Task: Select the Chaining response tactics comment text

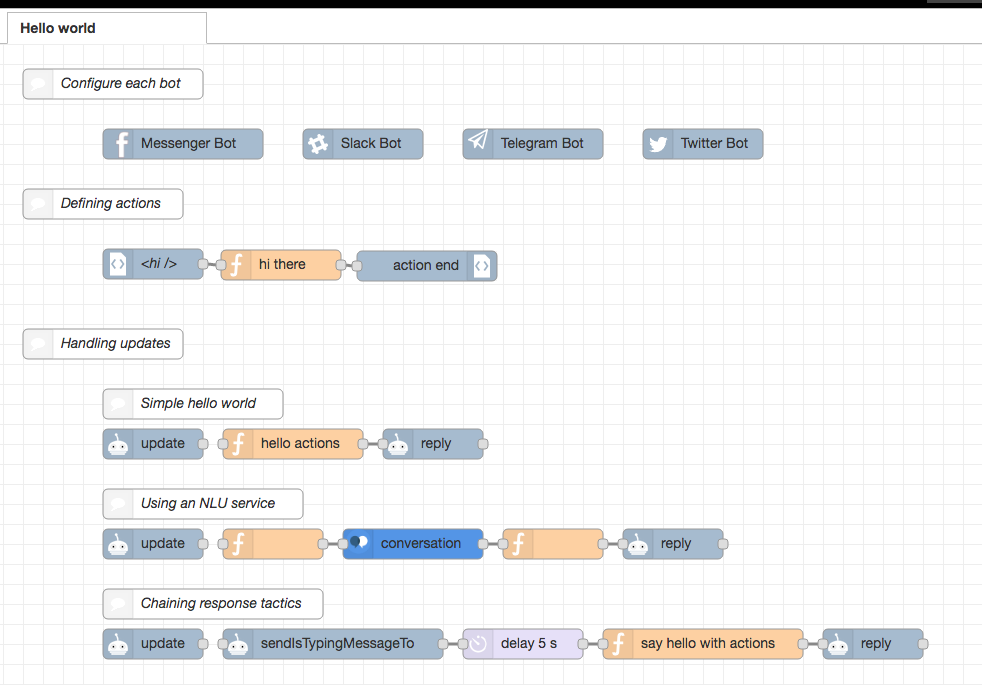Action: coord(220,604)
